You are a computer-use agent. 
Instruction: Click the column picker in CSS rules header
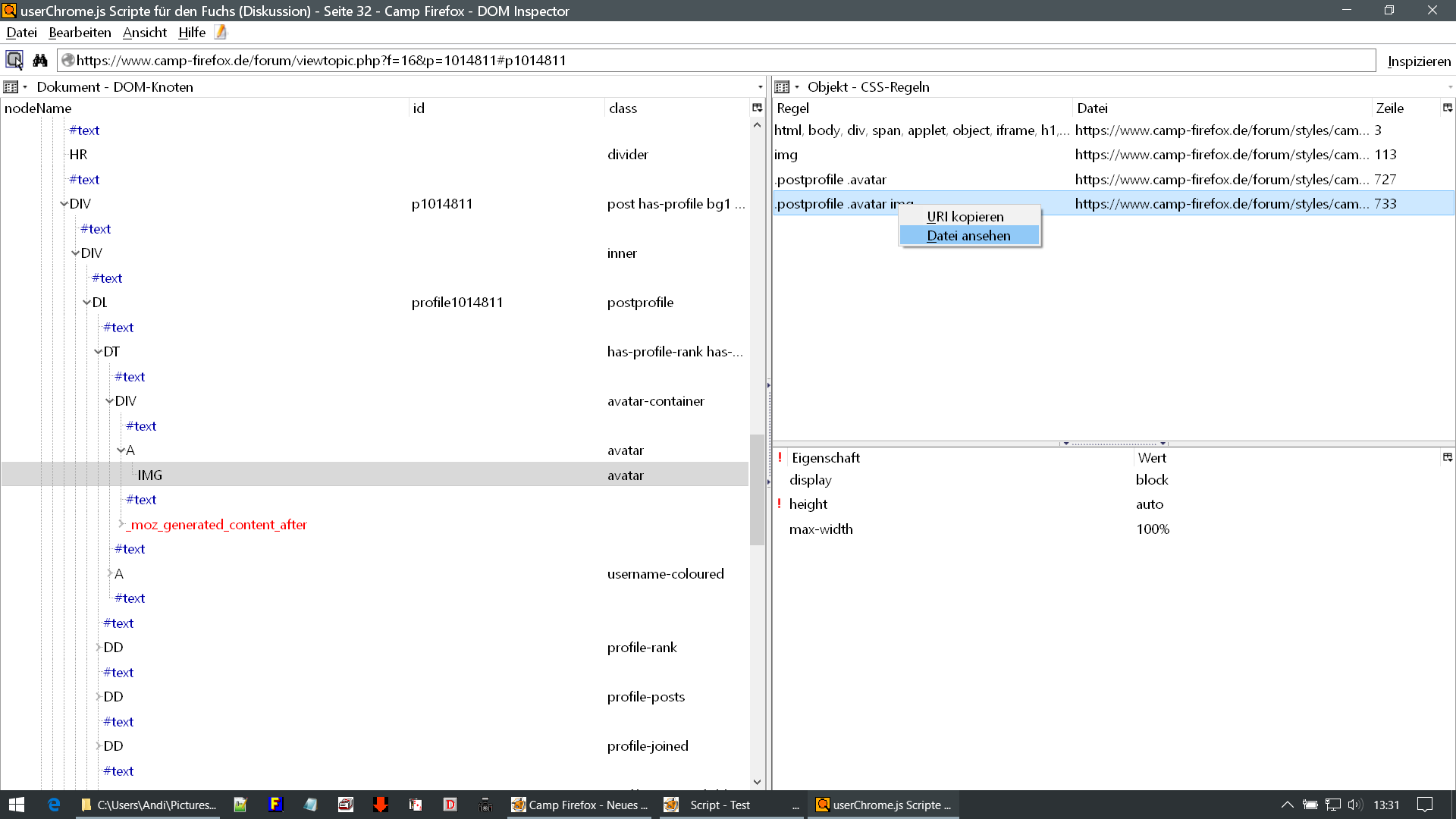click(1447, 108)
